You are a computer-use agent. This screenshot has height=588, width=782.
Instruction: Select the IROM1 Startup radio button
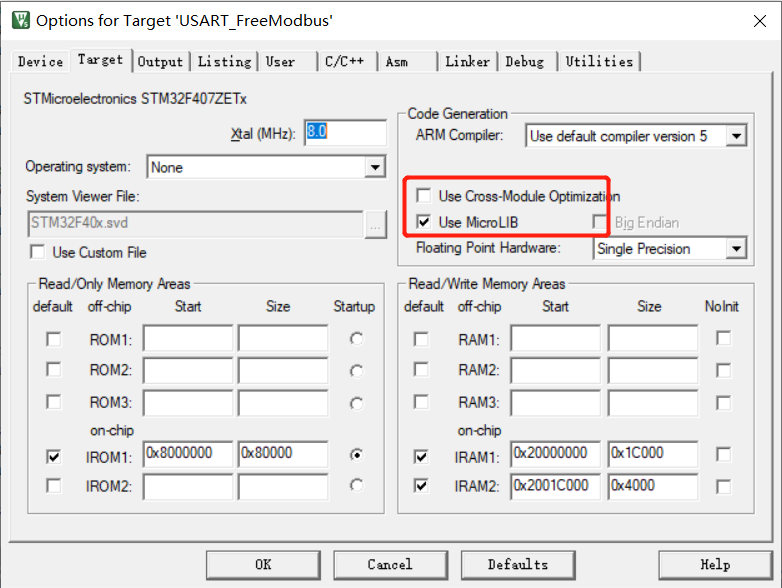[x=357, y=455]
